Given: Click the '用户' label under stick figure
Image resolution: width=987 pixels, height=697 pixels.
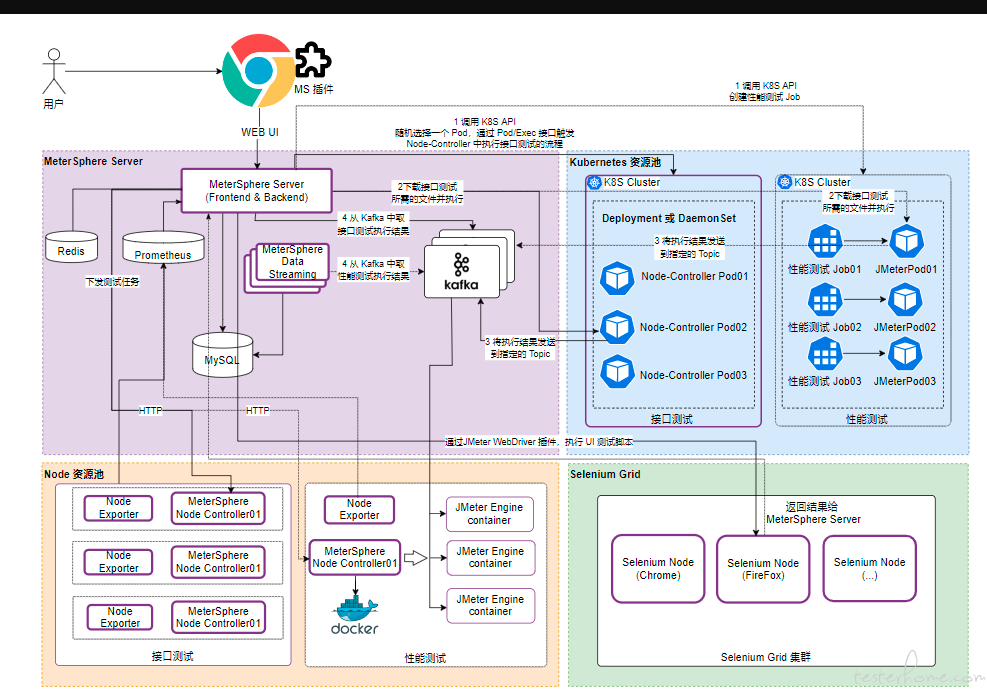Looking at the screenshot, I should tap(54, 104).
